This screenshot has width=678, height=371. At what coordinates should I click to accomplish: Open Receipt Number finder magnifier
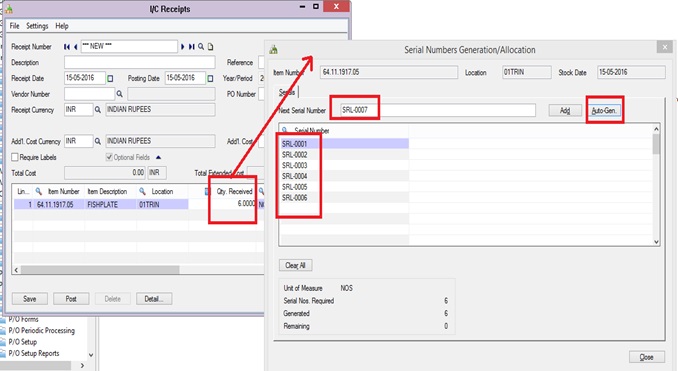click(201, 47)
